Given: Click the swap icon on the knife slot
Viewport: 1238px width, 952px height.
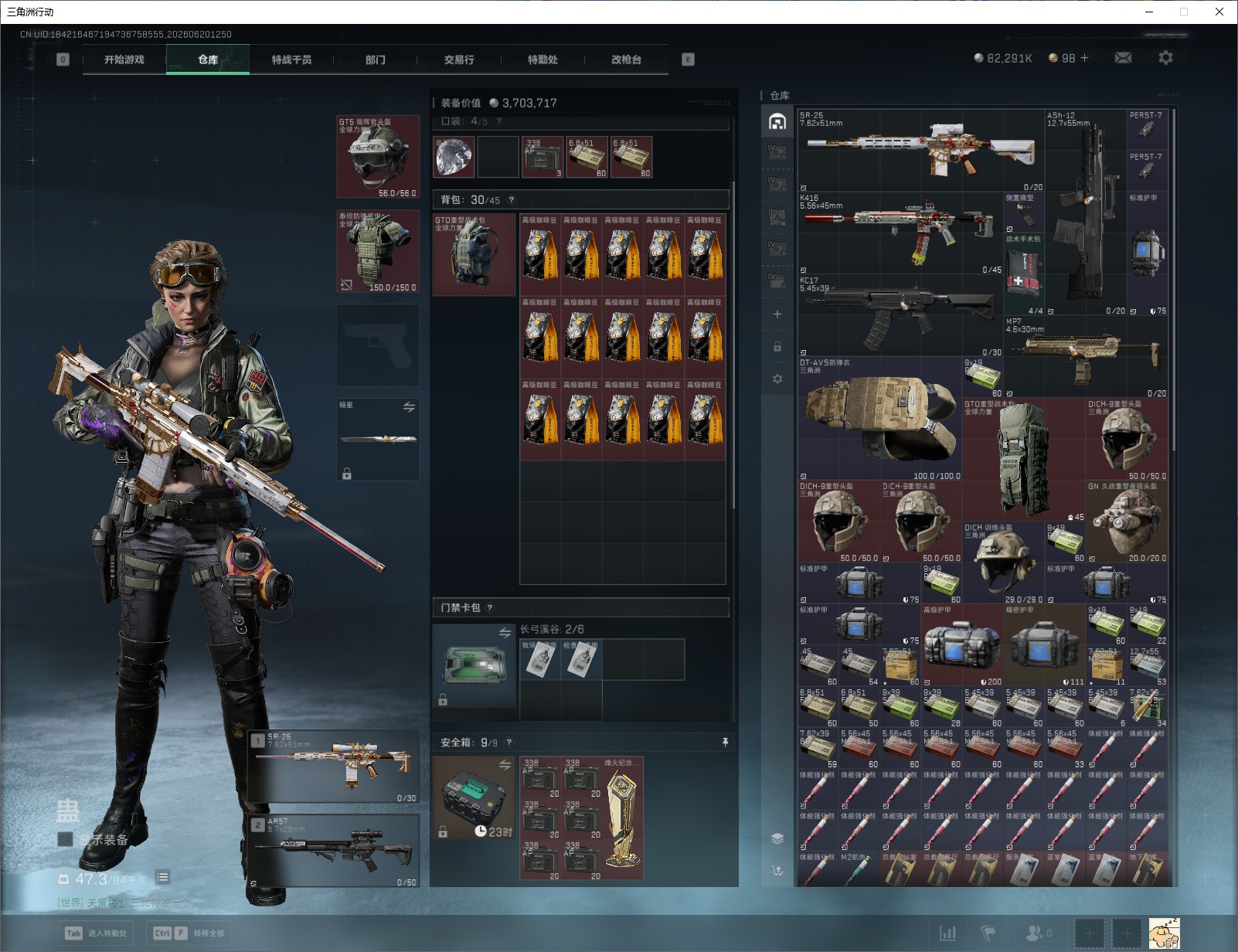Looking at the screenshot, I should (409, 407).
